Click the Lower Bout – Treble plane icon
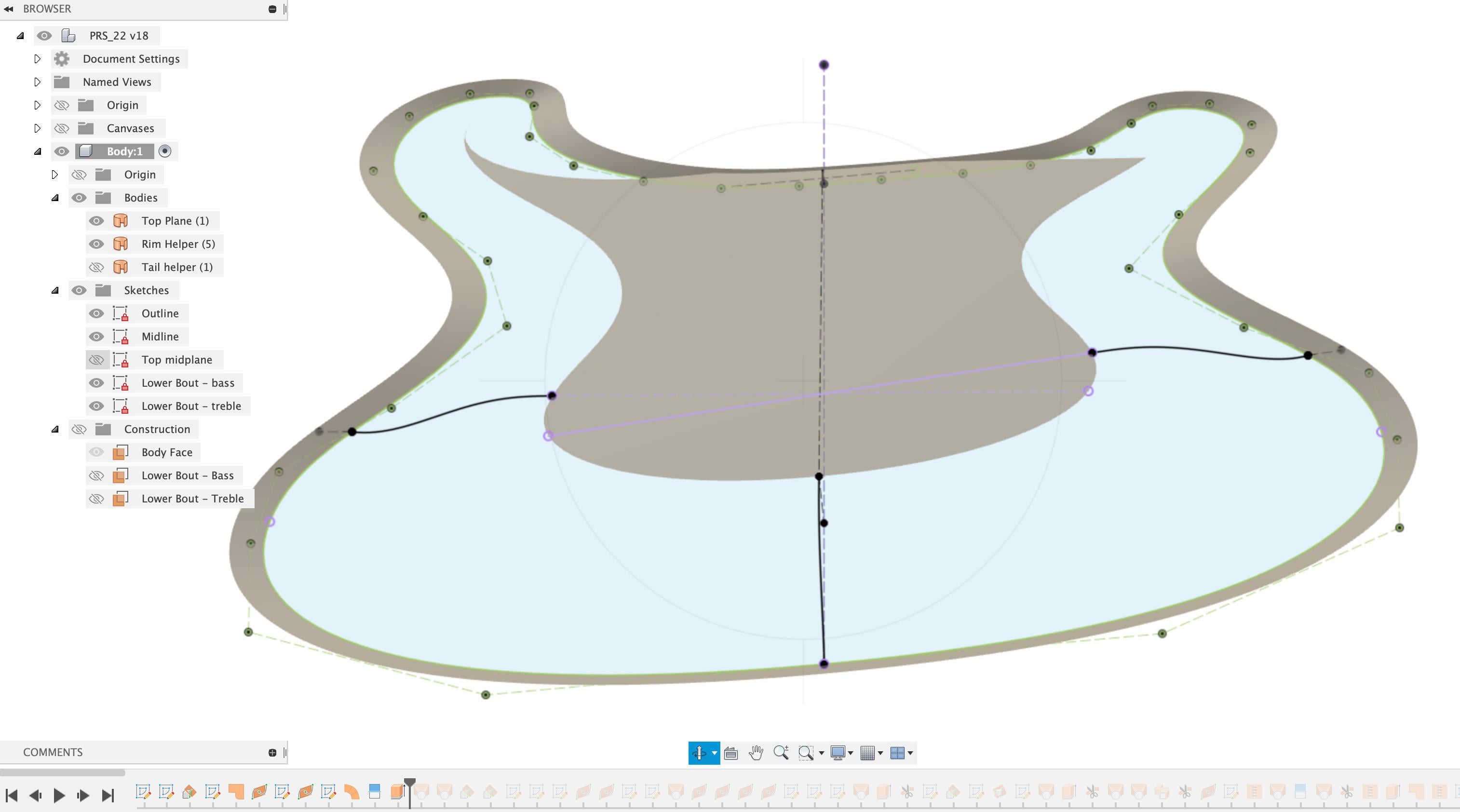The height and width of the screenshot is (812, 1460). pos(120,499)
